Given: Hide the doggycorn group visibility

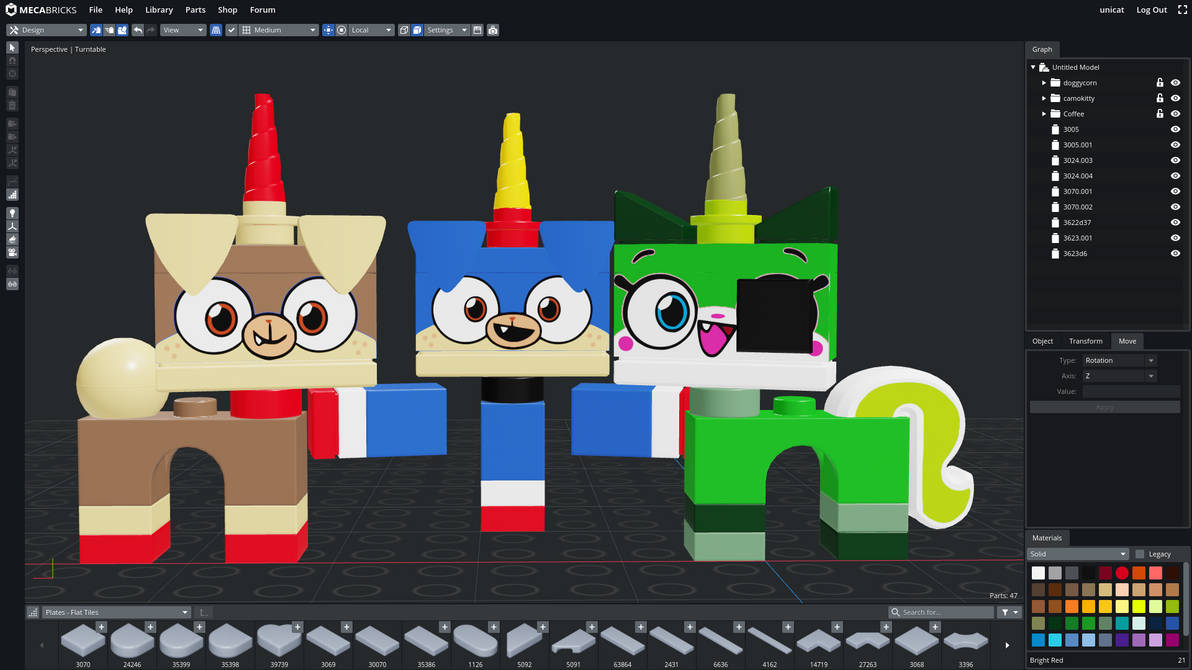Looking at the screenshot, I should (x=1175, y=82).
